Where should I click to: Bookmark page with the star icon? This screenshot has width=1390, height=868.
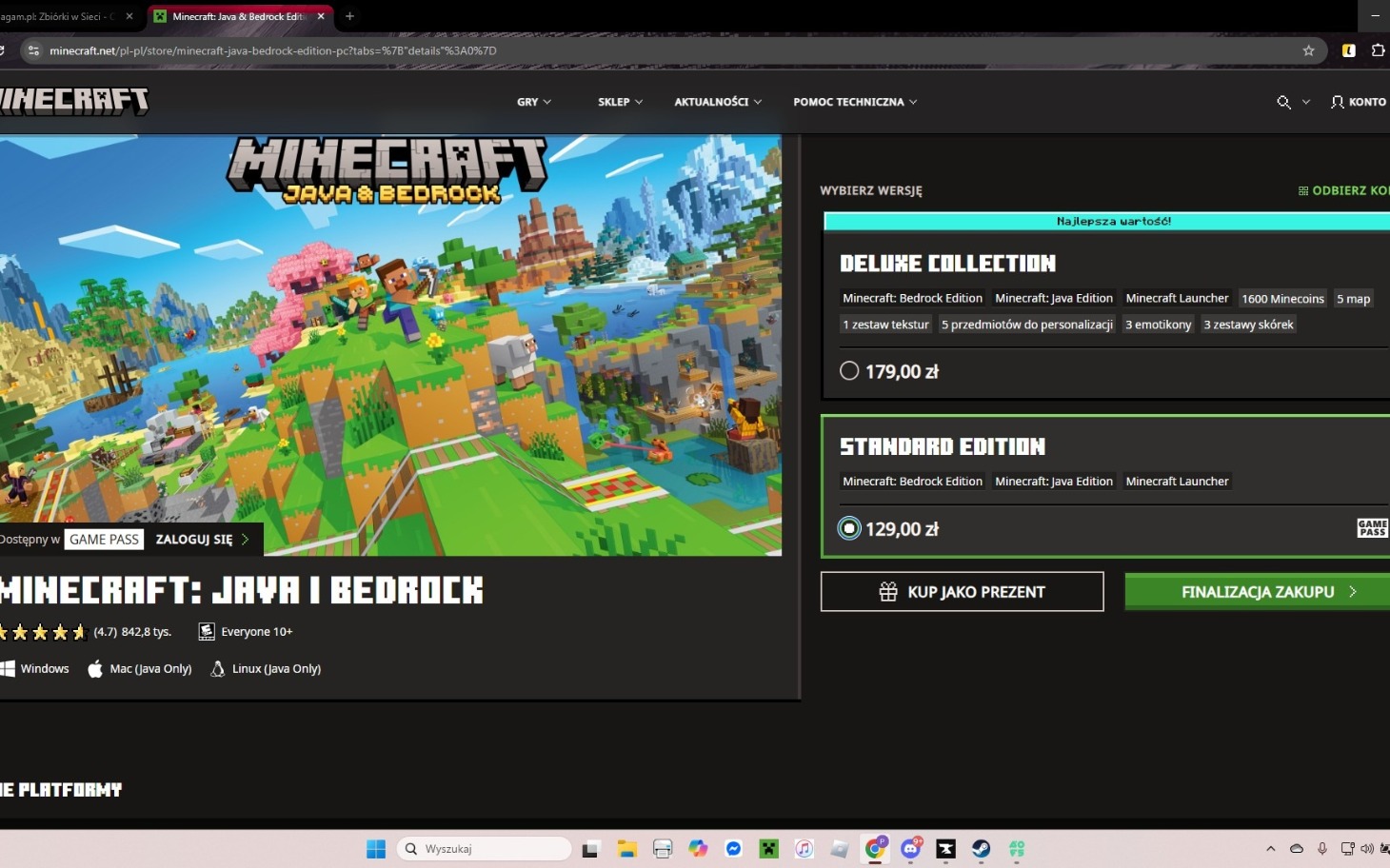(x=1308, y=50)
